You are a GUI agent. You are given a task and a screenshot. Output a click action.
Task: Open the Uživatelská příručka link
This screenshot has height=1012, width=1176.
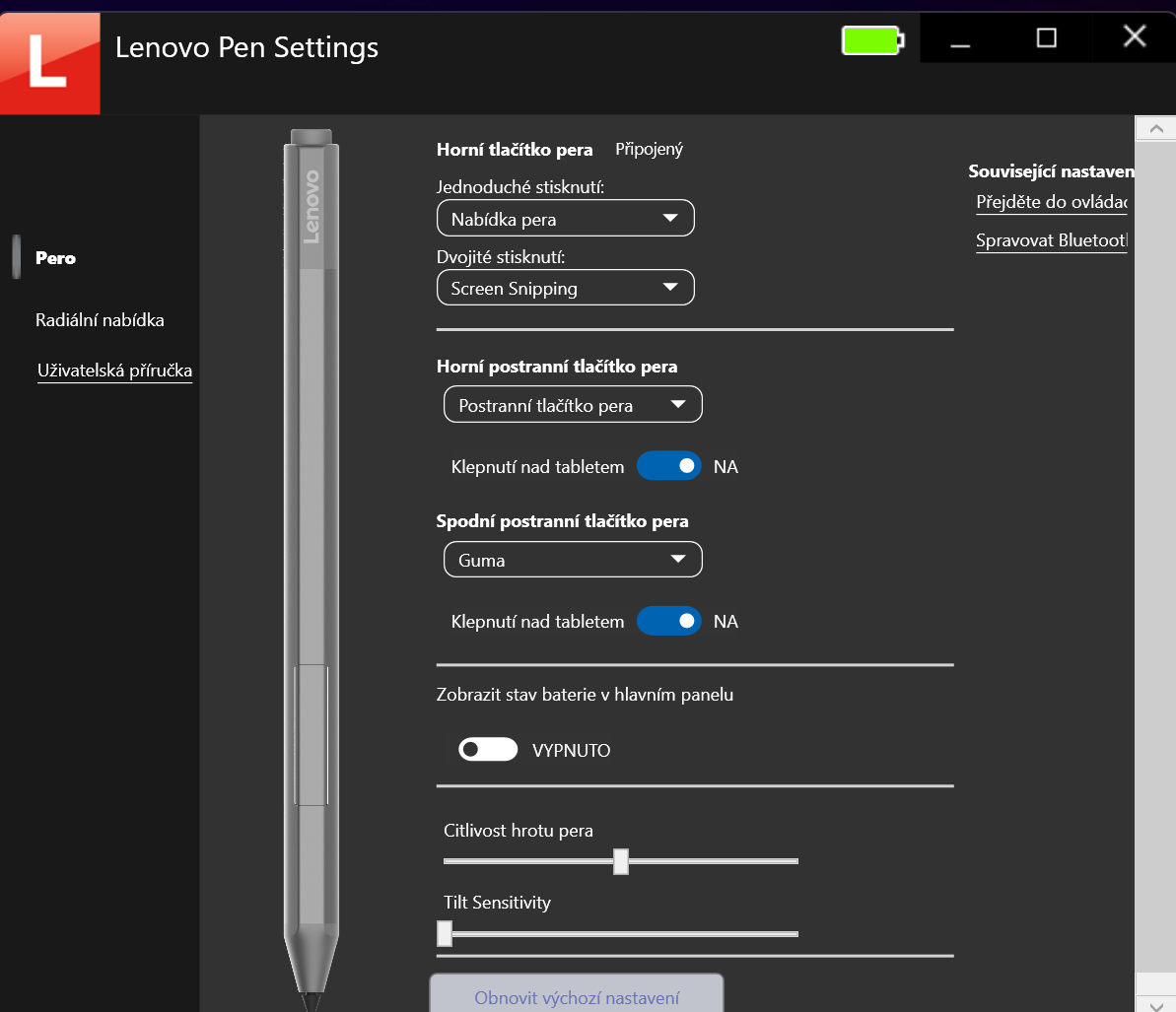pyautogui.click(x=114, y=371)
